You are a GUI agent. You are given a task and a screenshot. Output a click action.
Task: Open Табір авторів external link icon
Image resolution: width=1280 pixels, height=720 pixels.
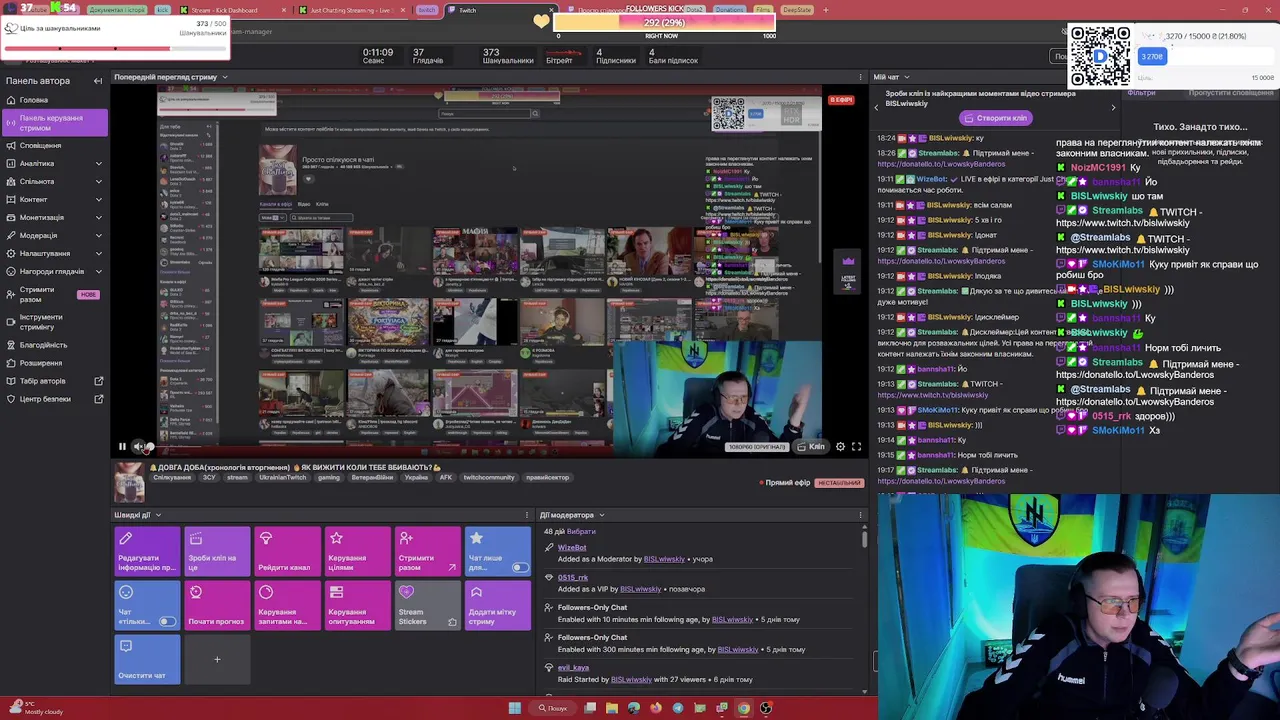point(98,381)
